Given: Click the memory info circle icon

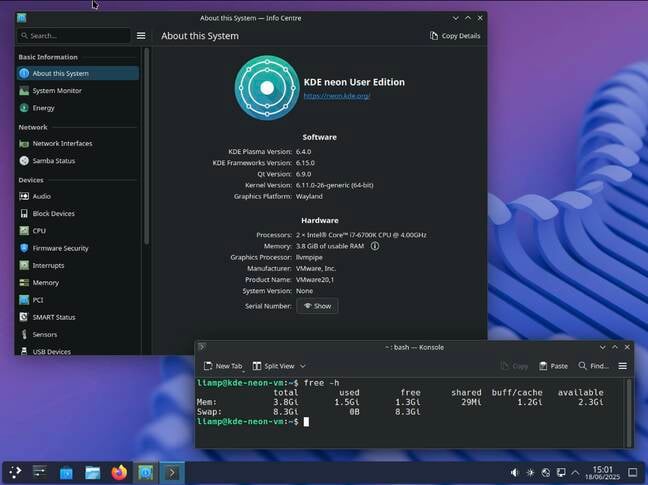Looking at the screenshot, I should 375,246.
